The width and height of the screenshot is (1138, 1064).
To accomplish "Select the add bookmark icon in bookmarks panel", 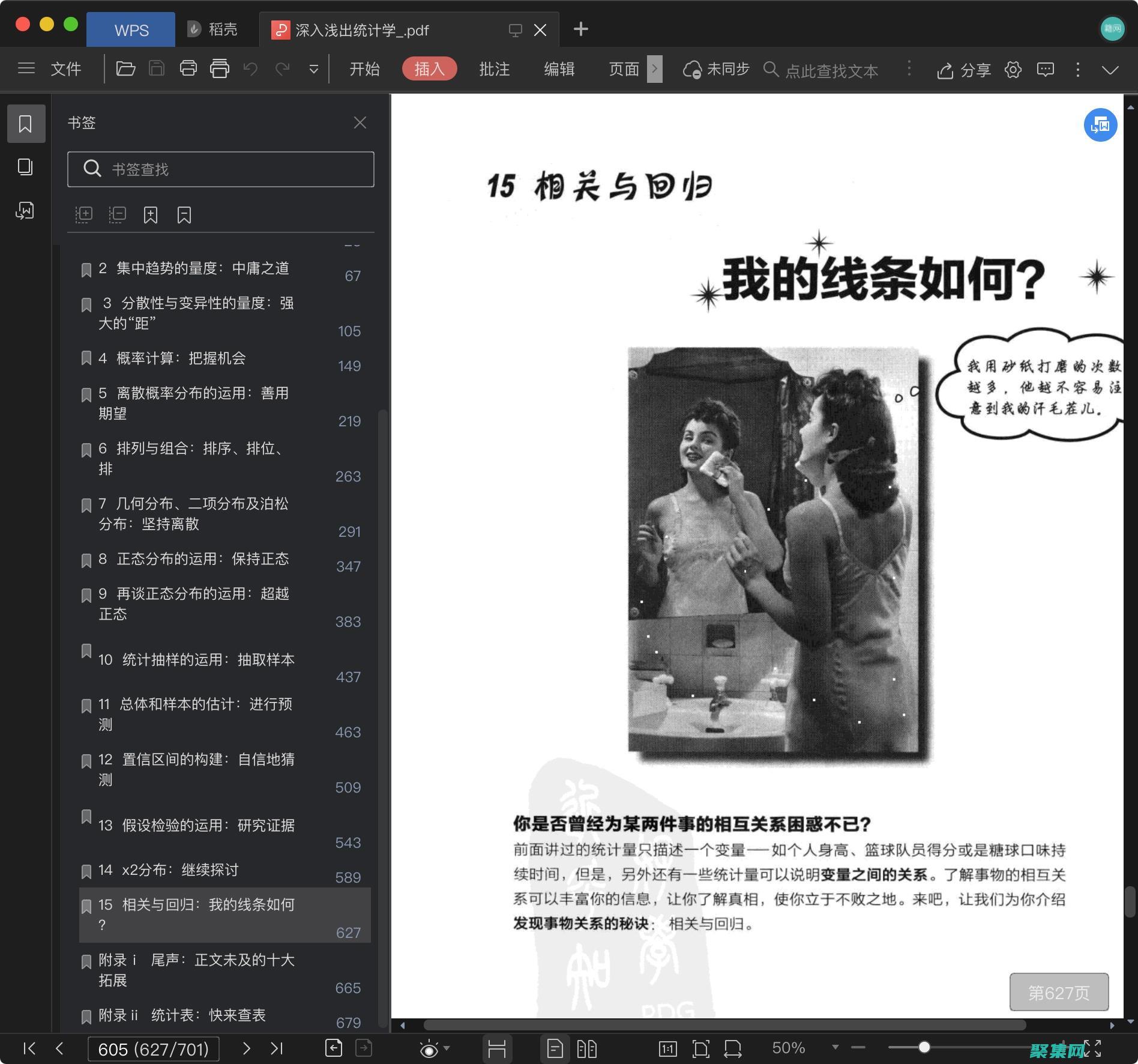I will [151, 214].
